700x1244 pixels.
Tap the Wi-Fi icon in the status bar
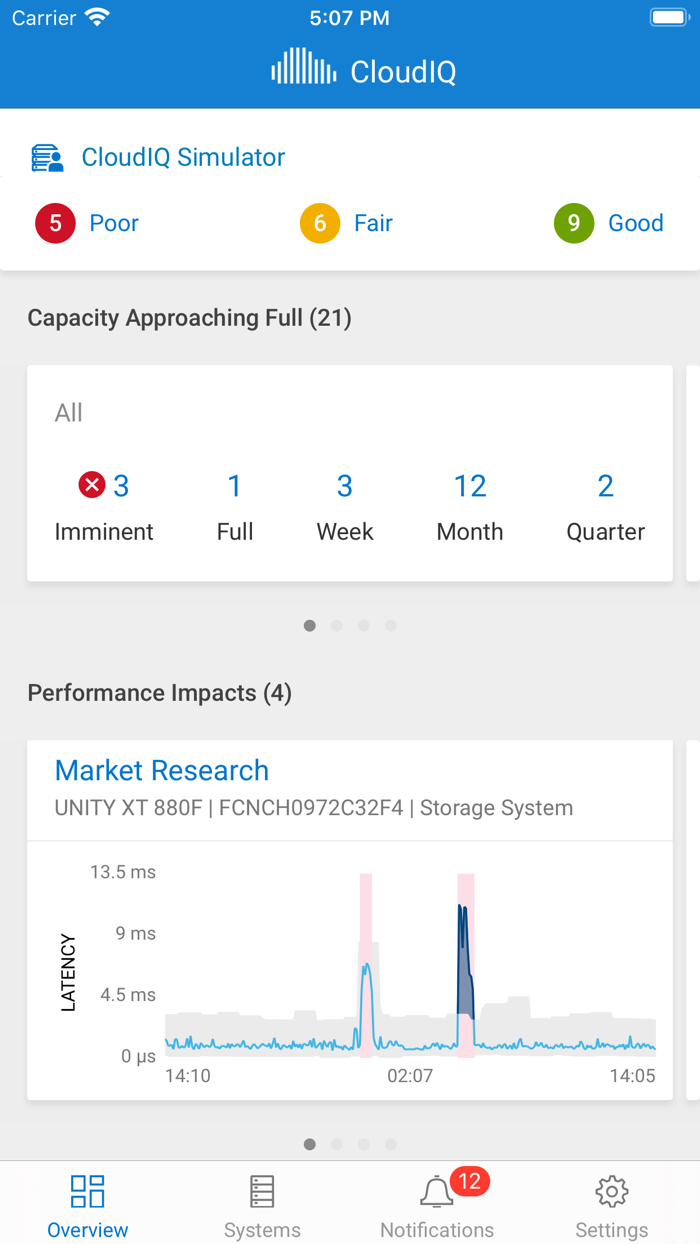(x=97, y=16)
